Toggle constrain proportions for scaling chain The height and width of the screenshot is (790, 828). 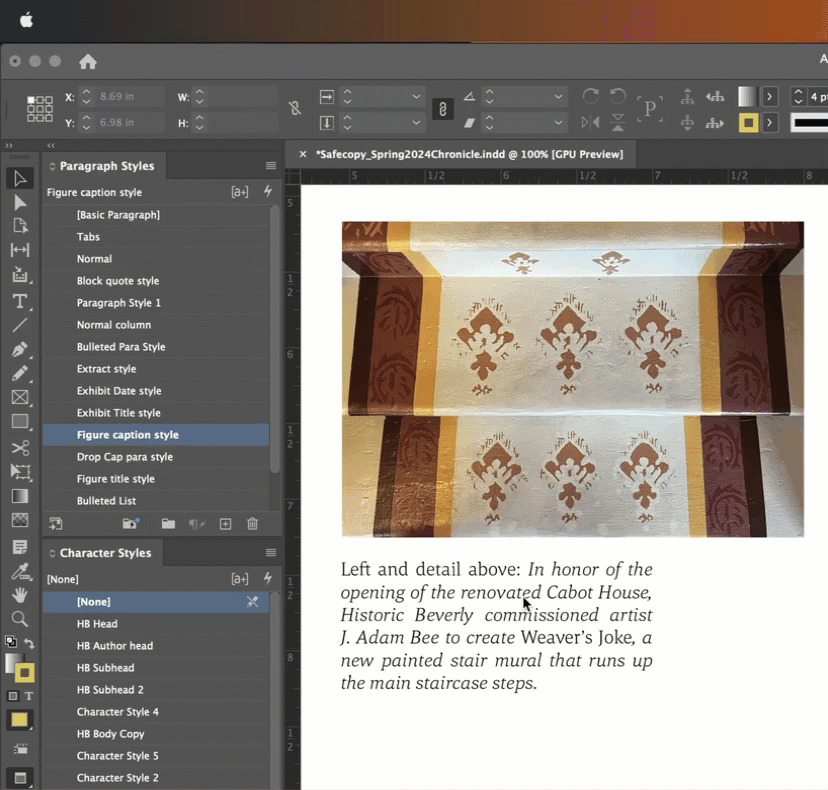(443, 109)
